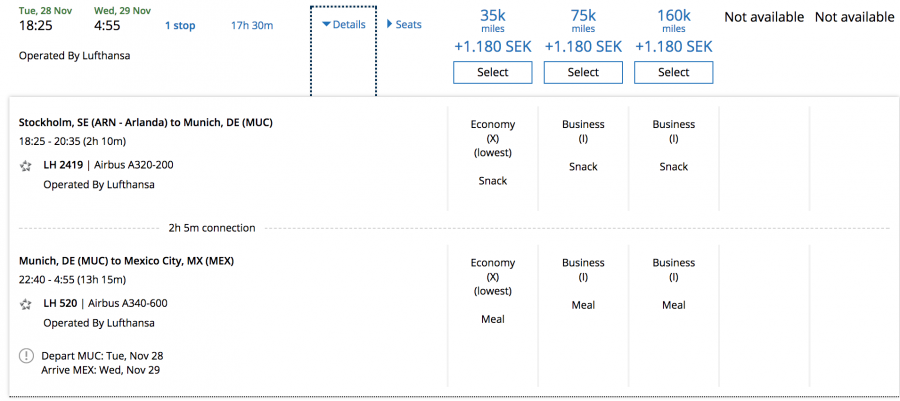This screenshot has width=900, height=401.
Task: Collapse the flight Details panel
Action: click(343, 24)
